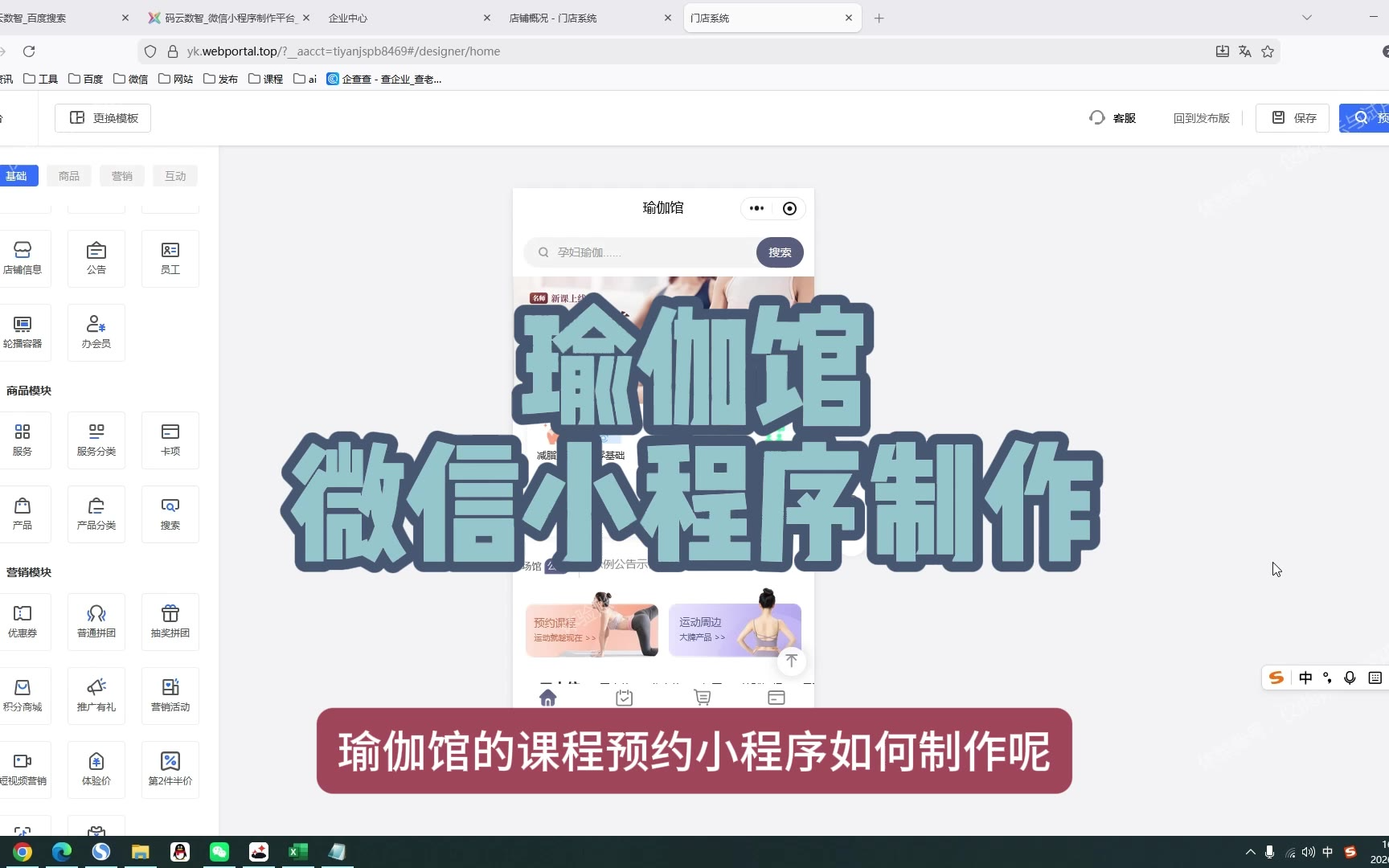Bookmark this page with the star icon
The image size is (1389, 868).
1268,51
